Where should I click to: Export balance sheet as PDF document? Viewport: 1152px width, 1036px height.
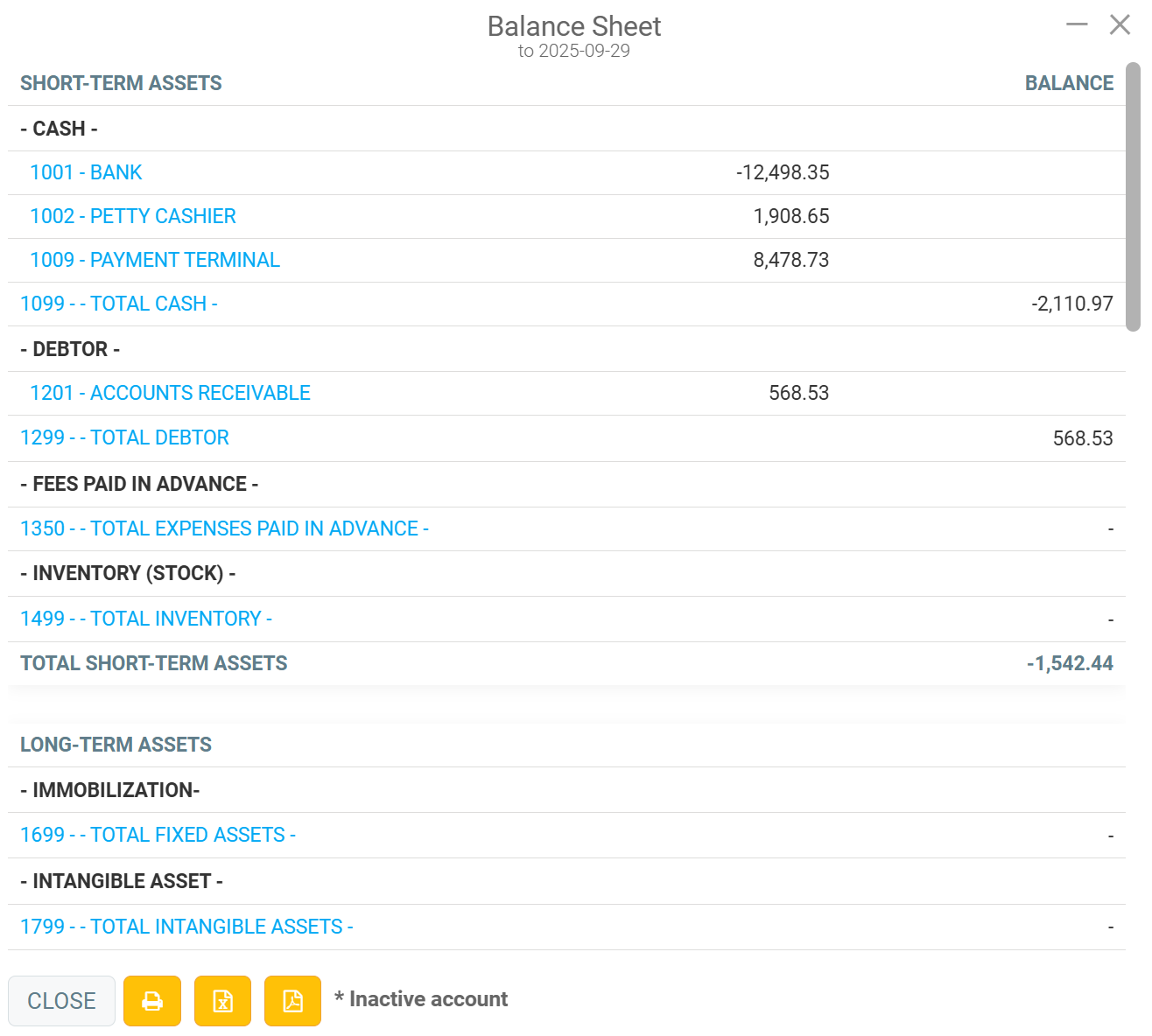tap(292, 1001)
